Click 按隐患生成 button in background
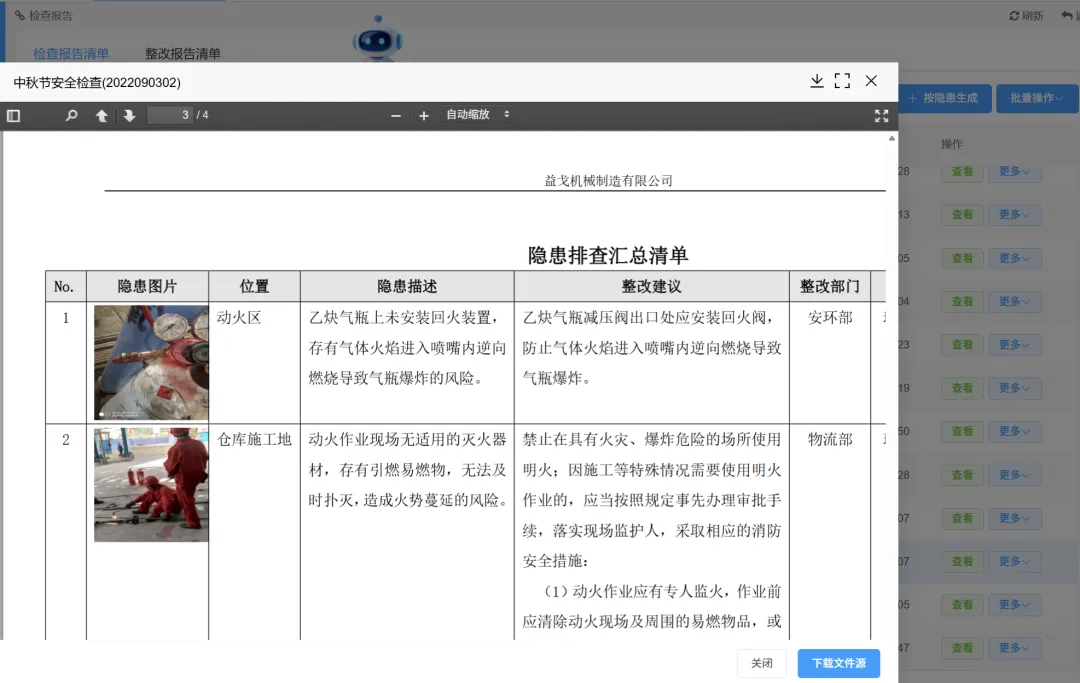The width and height of the screenshot is (1080, 683). tap(945, 98)
